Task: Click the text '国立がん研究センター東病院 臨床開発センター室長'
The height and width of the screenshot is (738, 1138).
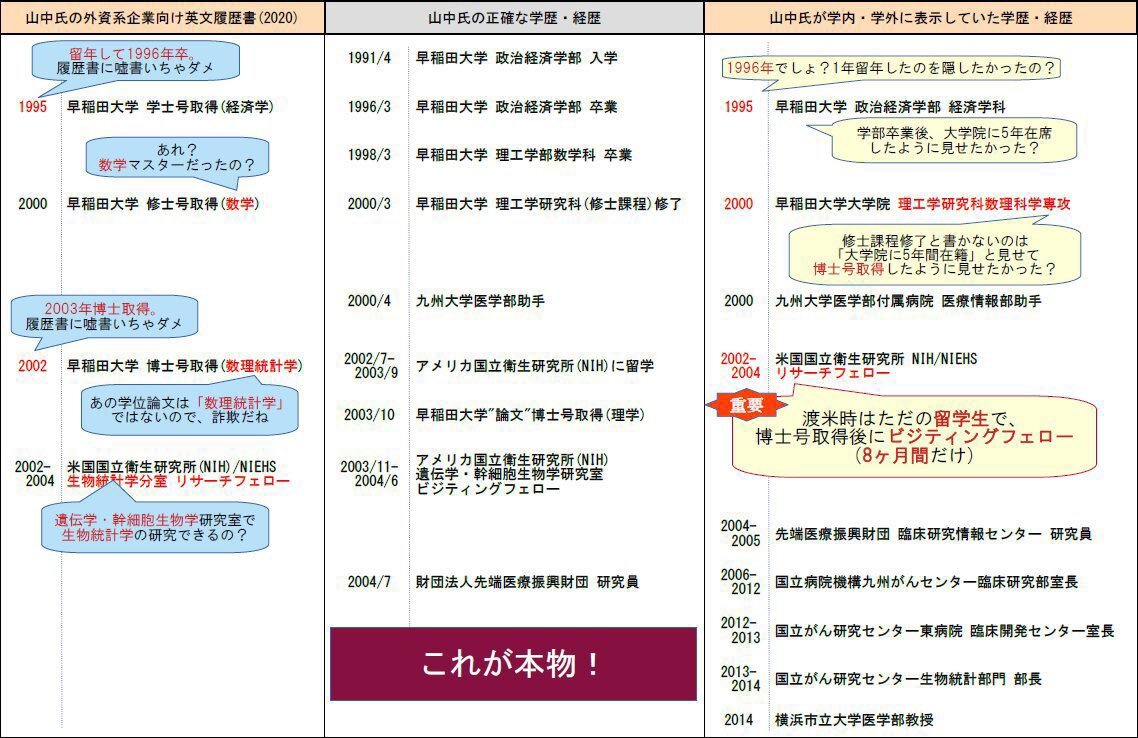Action: coord(945,631)
